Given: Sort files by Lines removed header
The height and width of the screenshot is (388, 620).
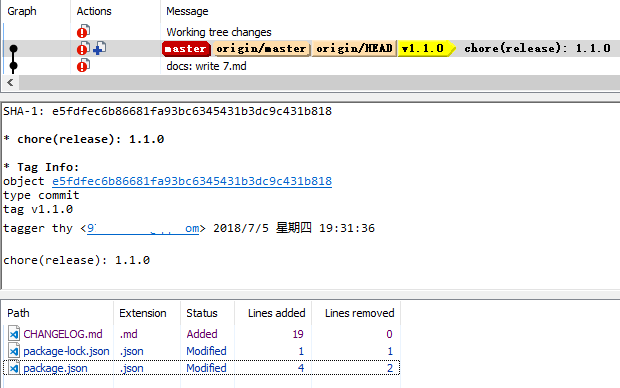Looking at the screenshot, I should (359, 313).
